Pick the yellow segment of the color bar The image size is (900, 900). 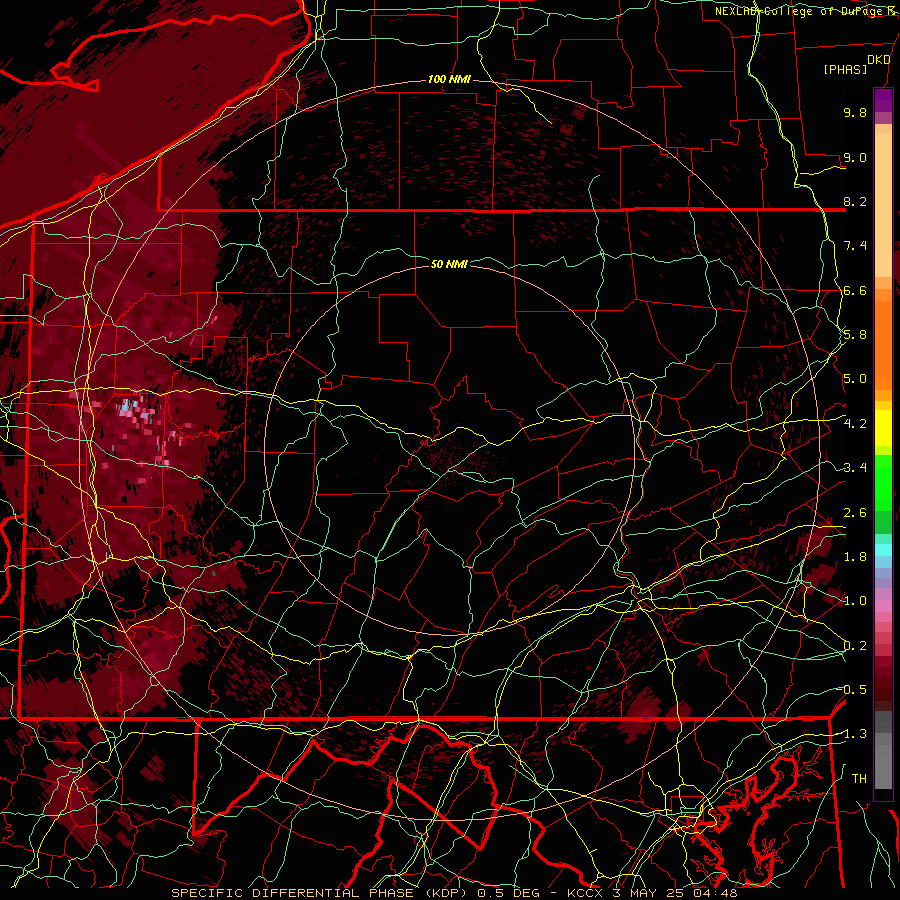tap(883, 428)
